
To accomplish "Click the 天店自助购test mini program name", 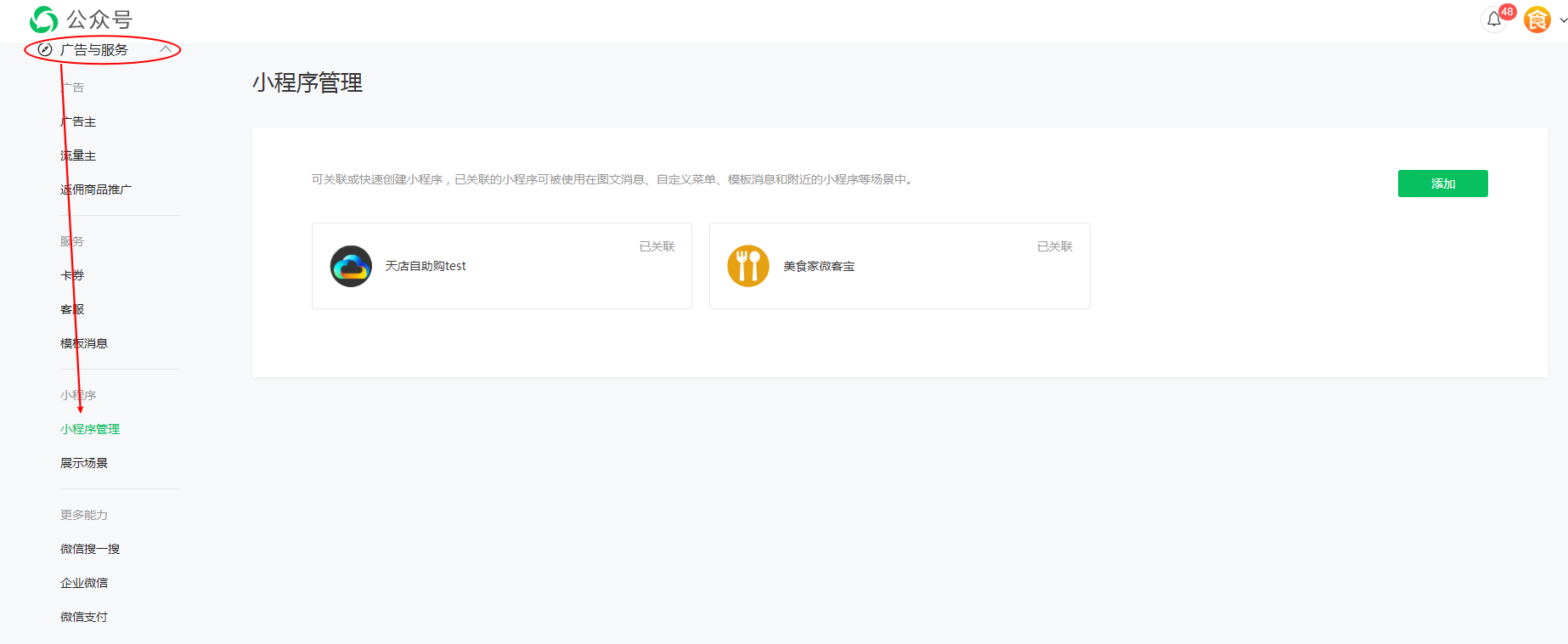I will pos(426,266).
